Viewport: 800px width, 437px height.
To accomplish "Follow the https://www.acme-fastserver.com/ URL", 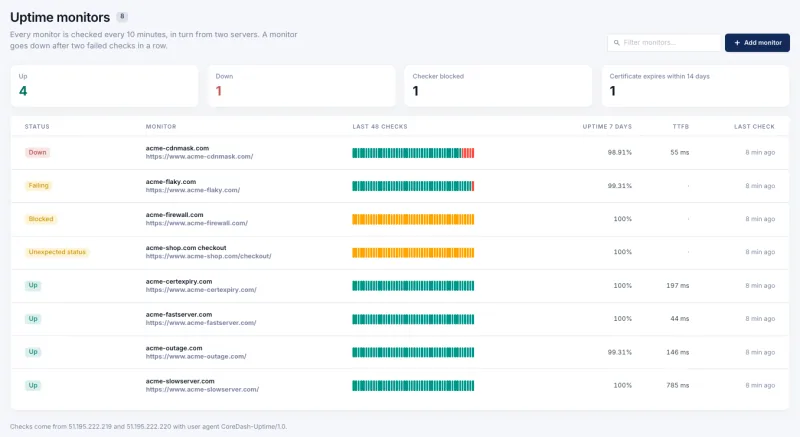I will 201,323.
